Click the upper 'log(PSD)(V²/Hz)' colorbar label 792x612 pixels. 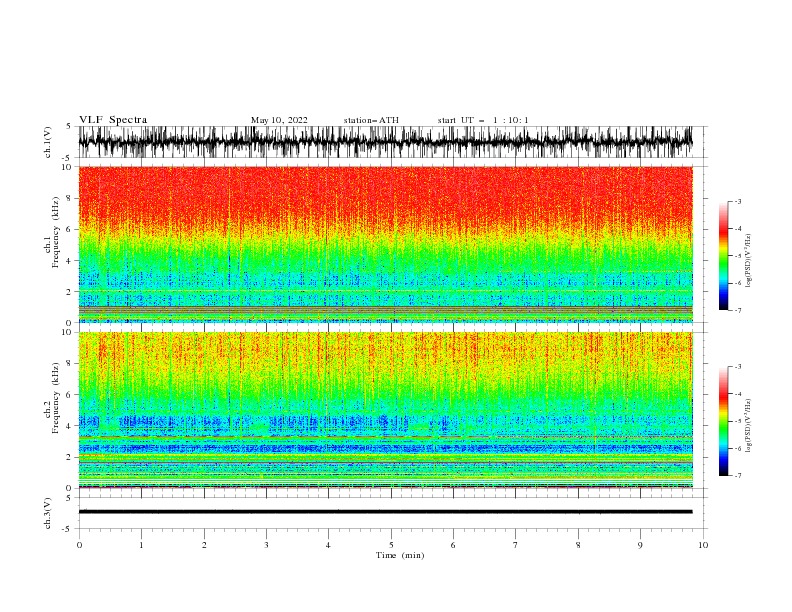(x=748, y=261)
